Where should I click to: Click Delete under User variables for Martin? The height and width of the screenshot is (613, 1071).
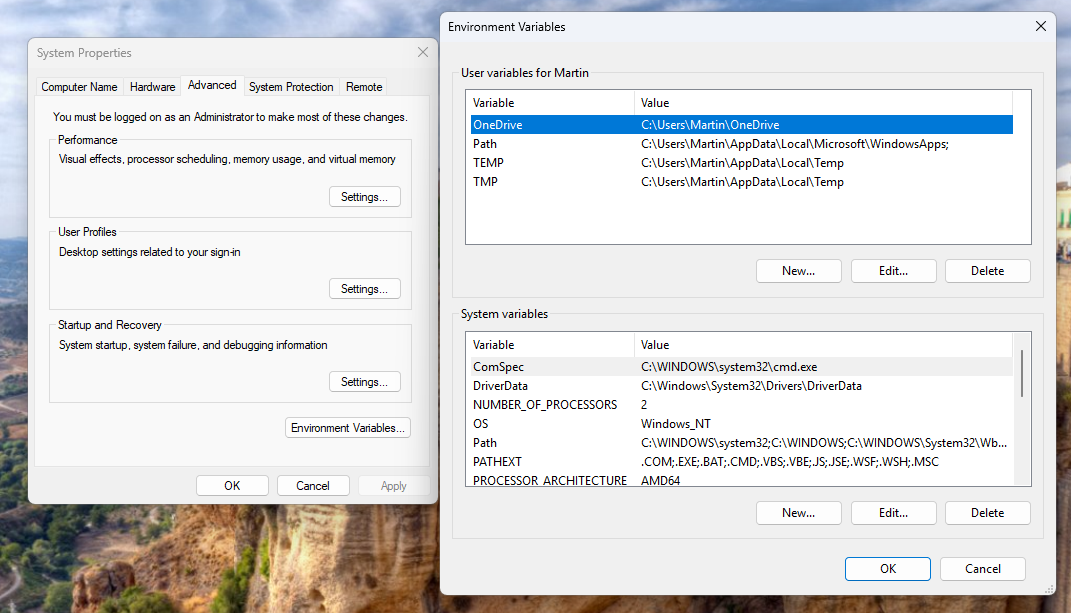(988, 271)
